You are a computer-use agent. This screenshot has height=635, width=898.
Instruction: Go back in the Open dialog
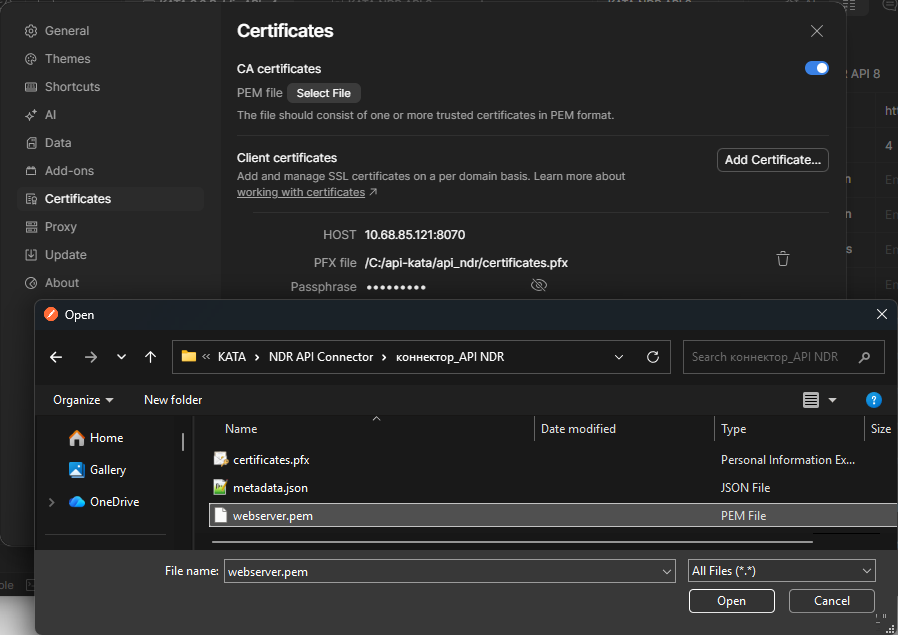(56, 357)
